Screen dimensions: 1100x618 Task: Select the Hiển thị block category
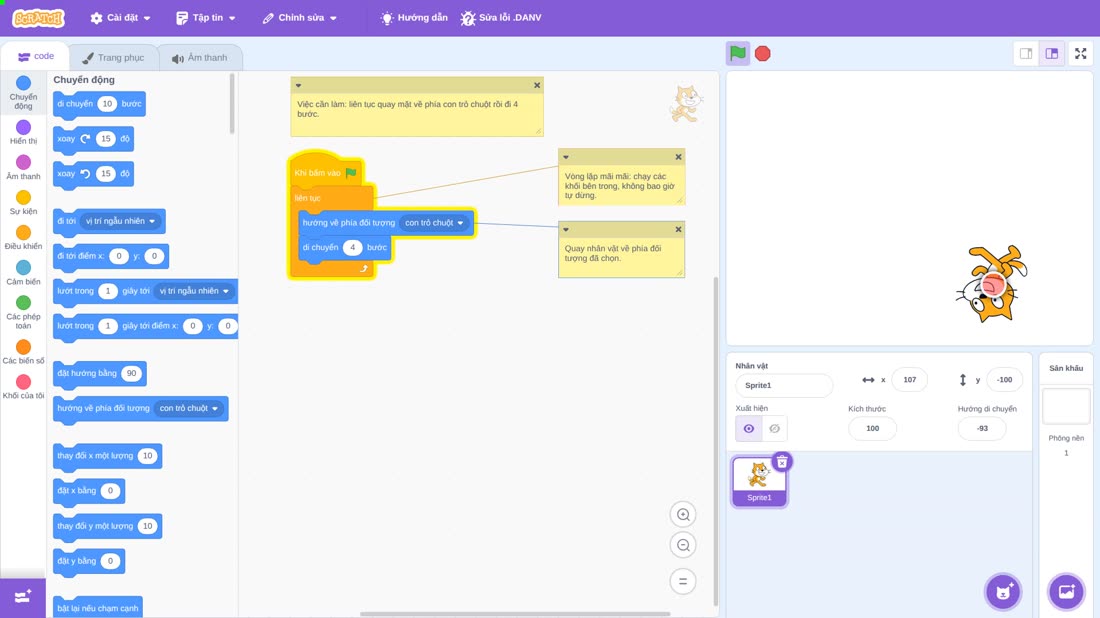[x=23, y=132]
